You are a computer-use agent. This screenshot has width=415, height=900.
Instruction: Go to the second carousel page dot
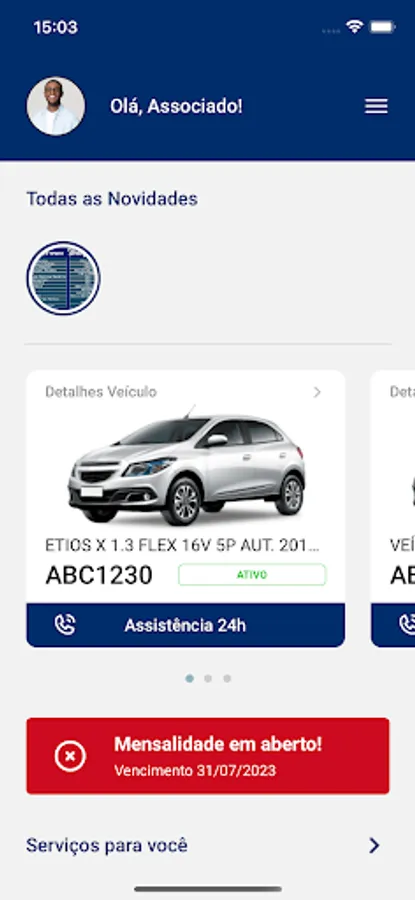(208, 678)
